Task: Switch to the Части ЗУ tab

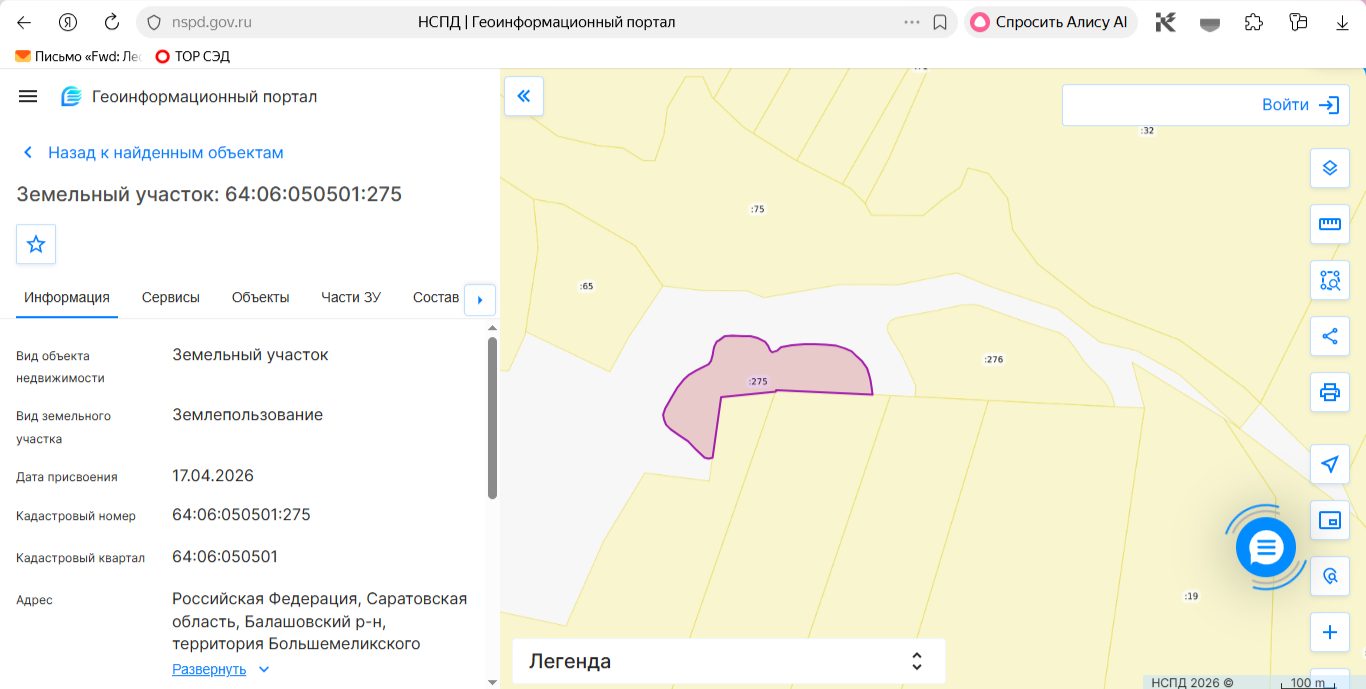Action: click(351, 297)
